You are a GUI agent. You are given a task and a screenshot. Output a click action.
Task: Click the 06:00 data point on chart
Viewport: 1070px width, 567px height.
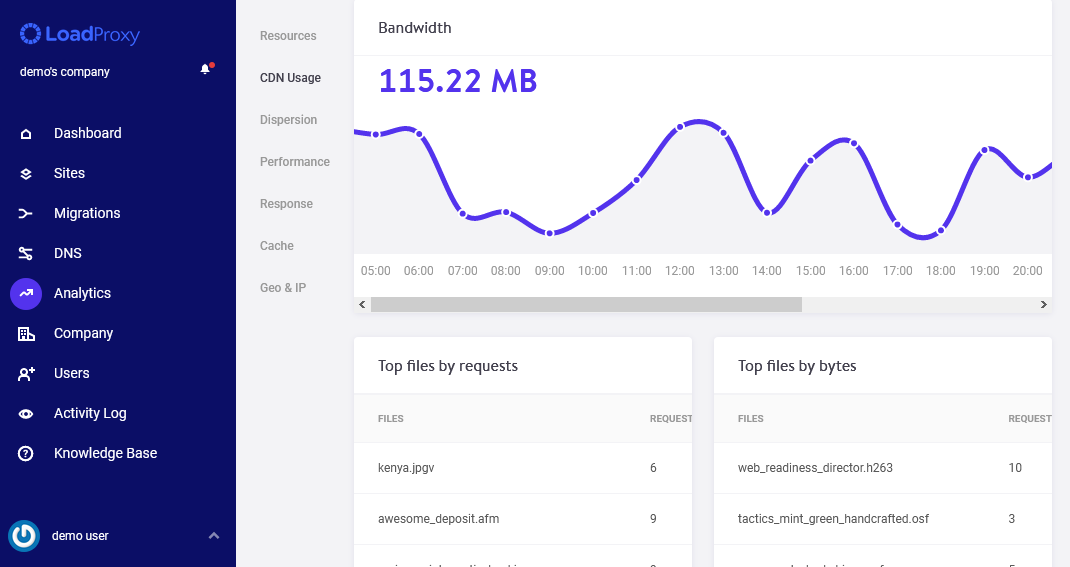(419, 134)
